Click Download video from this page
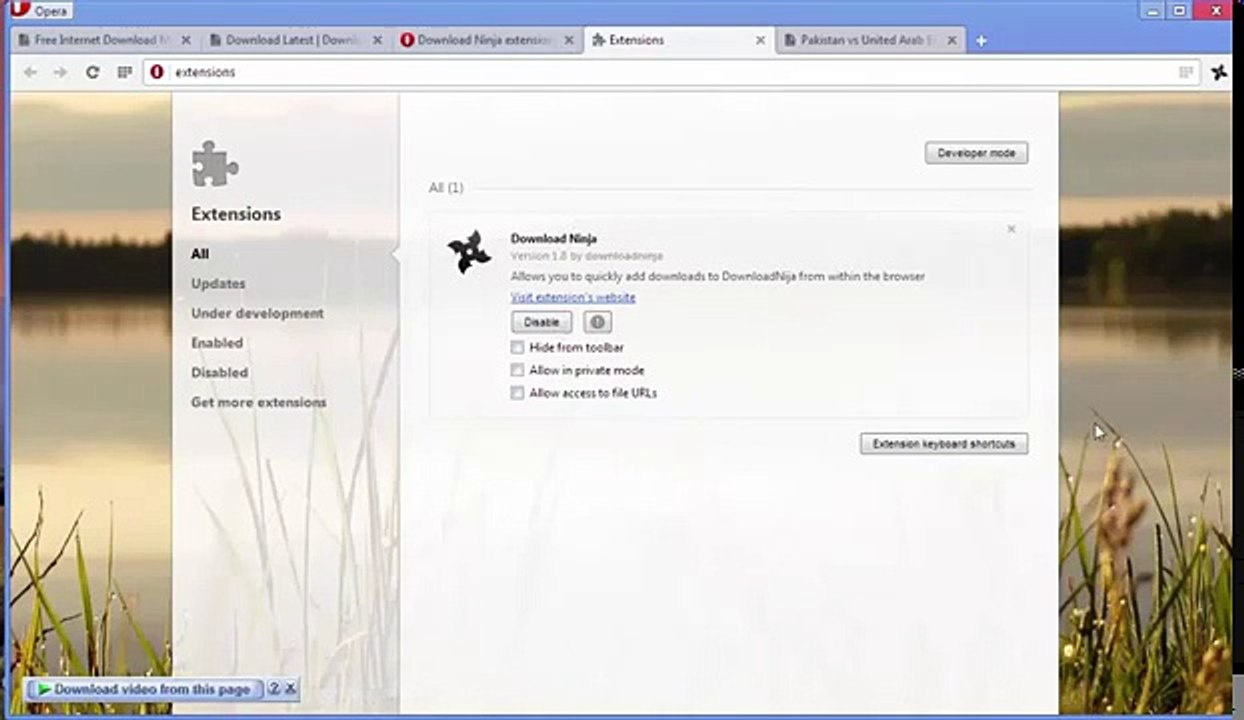 pyautogui.click(x=145, y=689)
